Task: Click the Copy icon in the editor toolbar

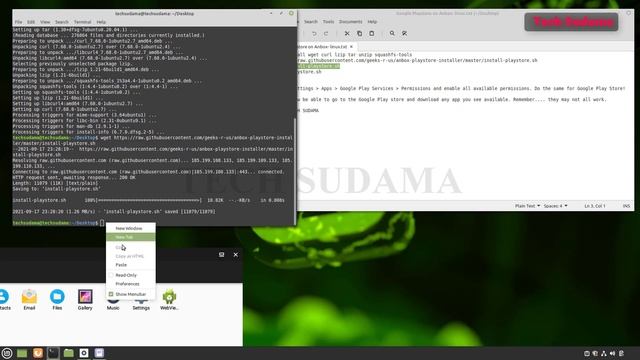Action: click(359, 33)
